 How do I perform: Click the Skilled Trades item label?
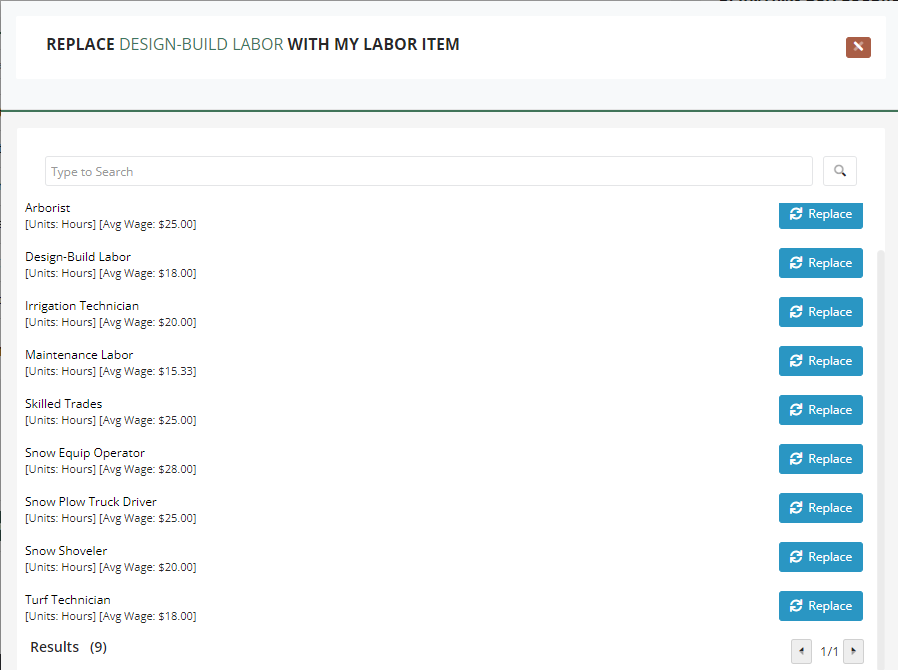[x=64, y=404]
